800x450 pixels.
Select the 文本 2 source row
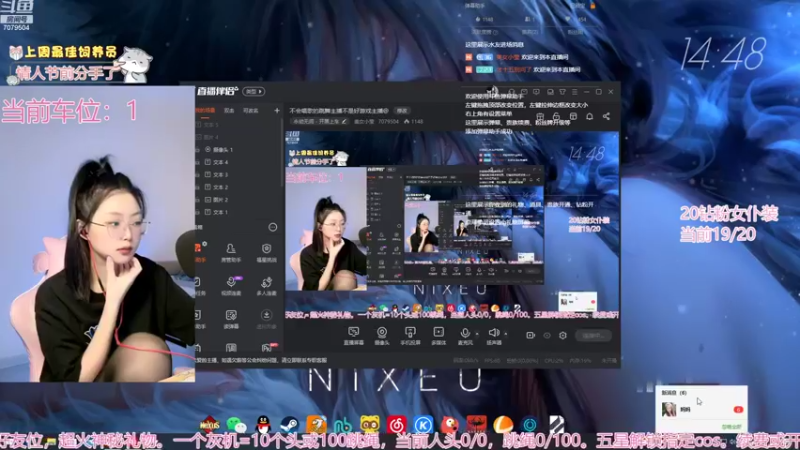coord(238,187)
